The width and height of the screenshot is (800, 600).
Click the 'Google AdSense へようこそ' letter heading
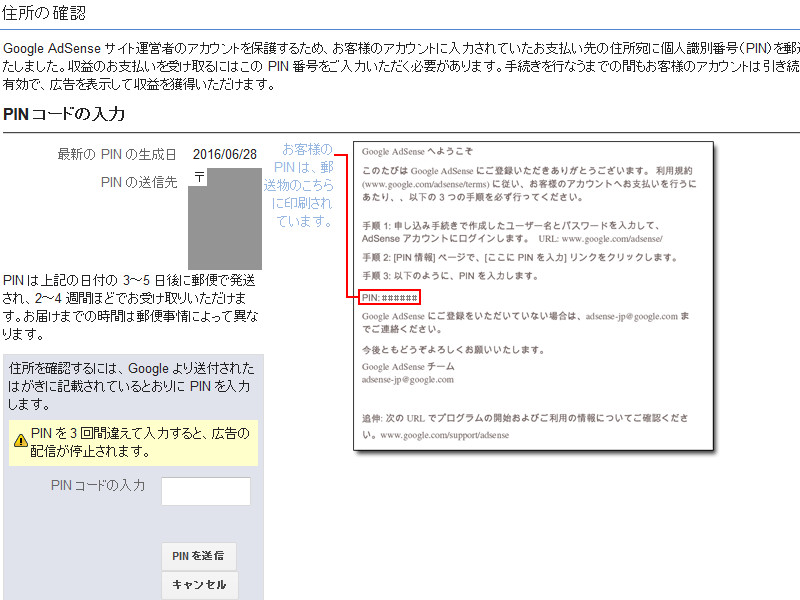click(x=417, y=152)
